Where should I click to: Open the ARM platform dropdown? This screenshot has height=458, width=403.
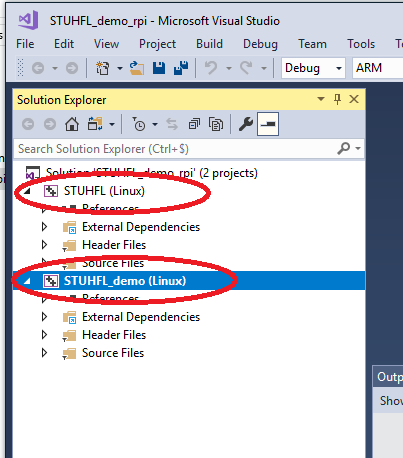coord(378,68)
